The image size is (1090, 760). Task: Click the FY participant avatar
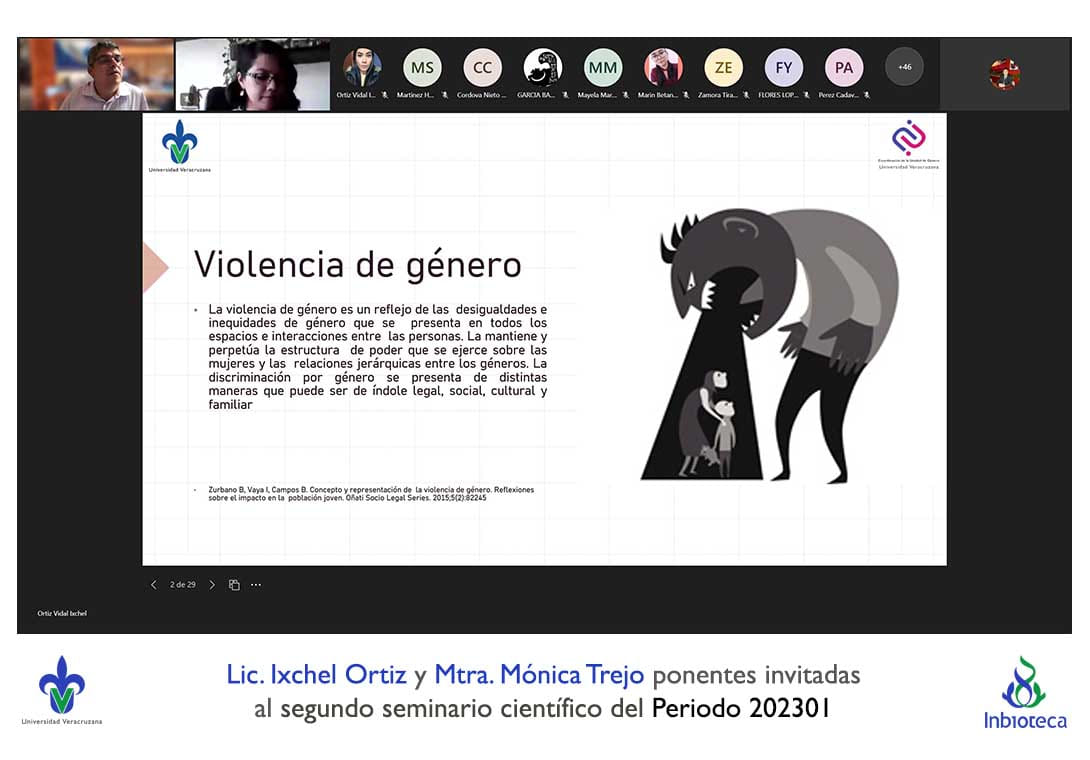[x=783, y=68]
